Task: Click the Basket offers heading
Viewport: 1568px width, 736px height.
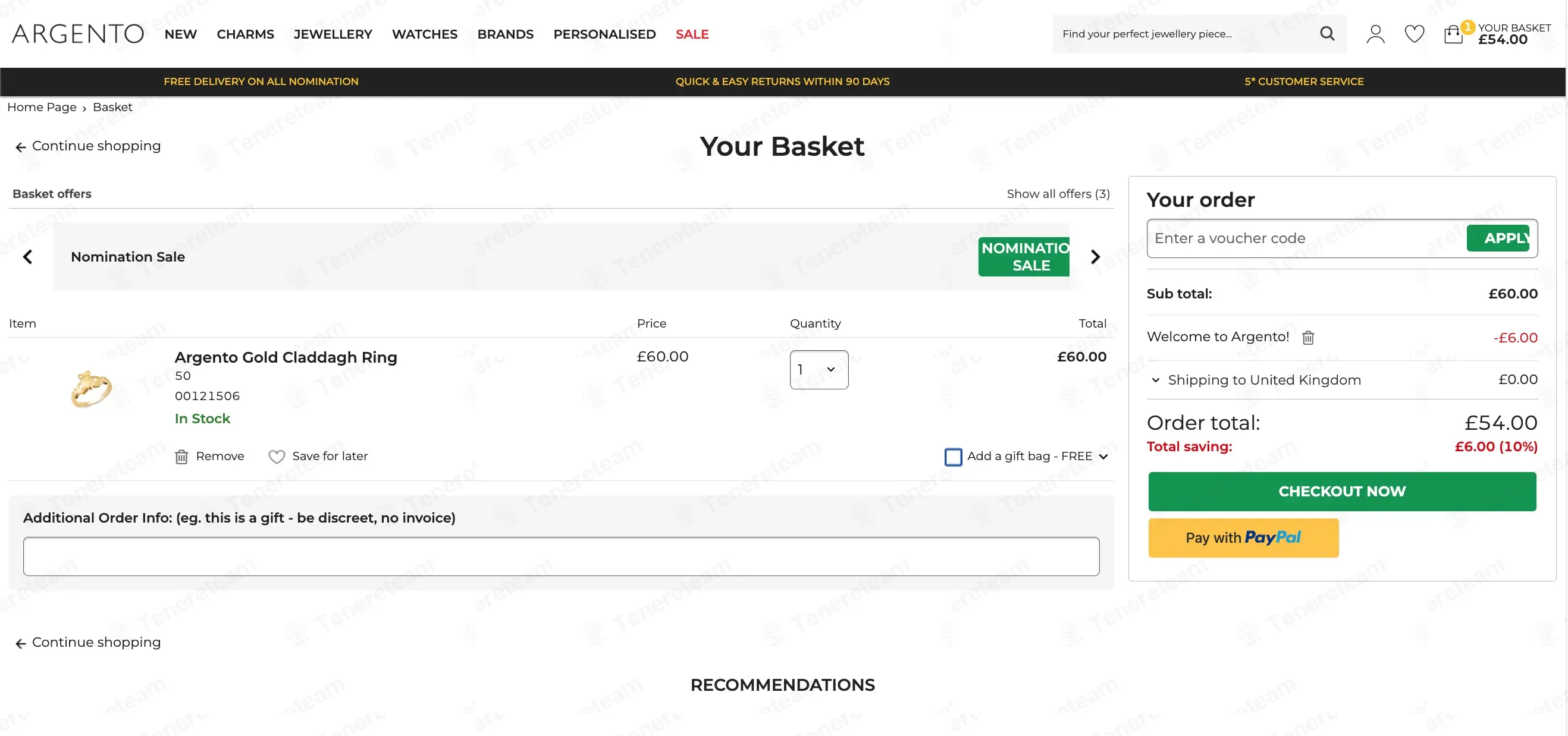Action: click(x=52, y=194)
